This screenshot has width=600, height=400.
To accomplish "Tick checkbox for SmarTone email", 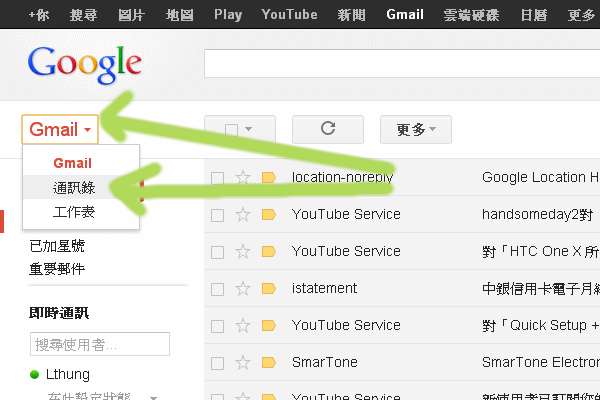I will pos(217,363).
